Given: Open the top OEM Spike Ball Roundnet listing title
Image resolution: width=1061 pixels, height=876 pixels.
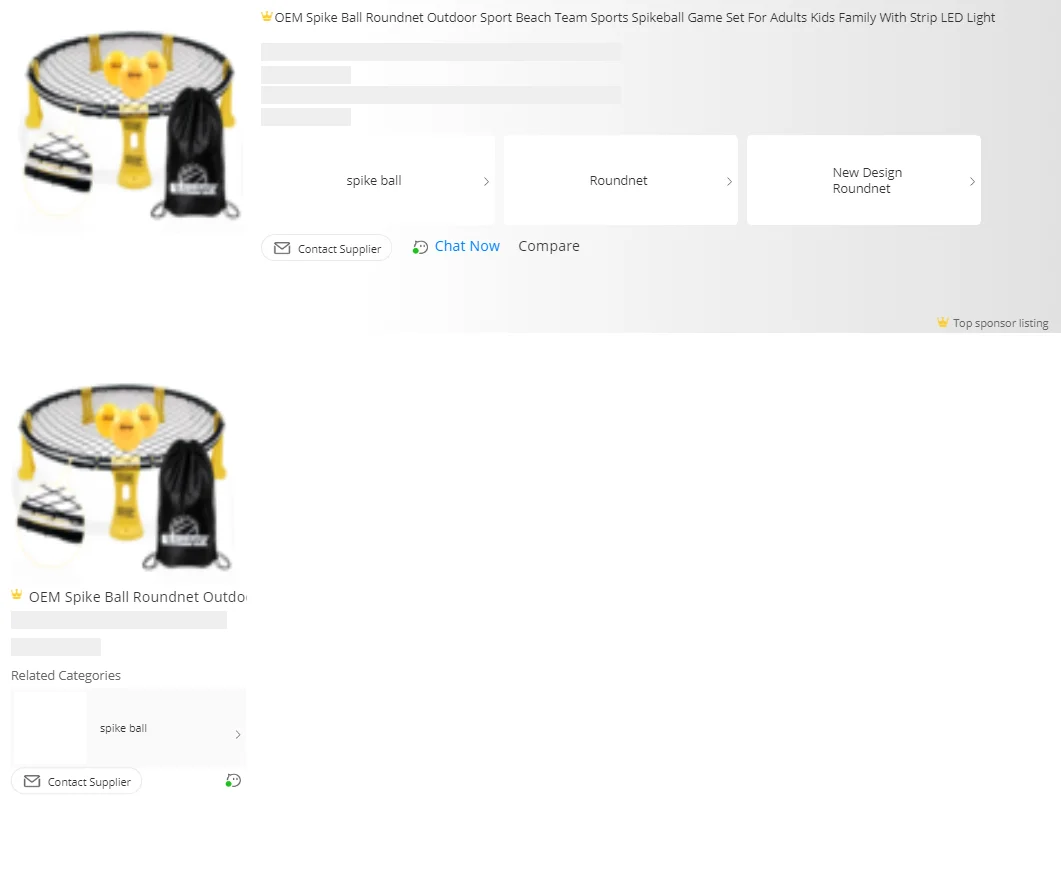Looking at the screenshot, I should coord(634,18).
